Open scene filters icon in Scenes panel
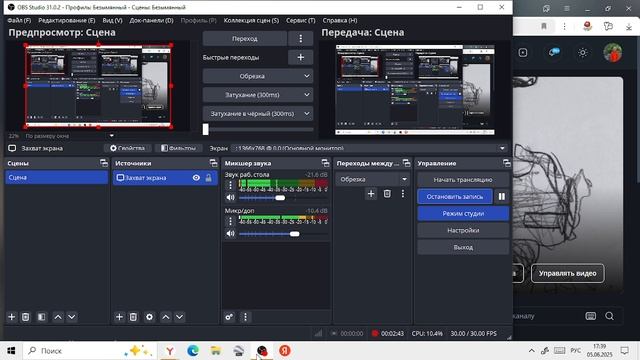Image resolution: width=640 pixels, height=360 pixels. click(x=41, y=317)
